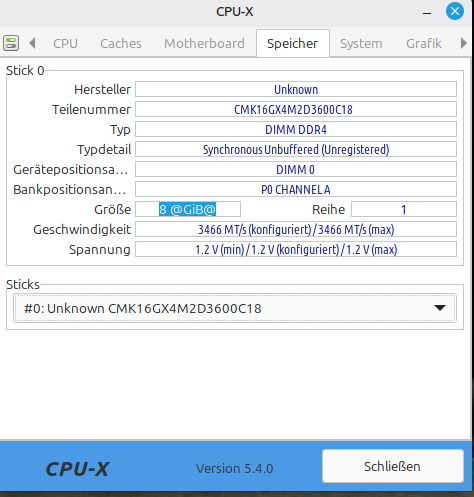Click the DIMM 0 device position value
474x497 pixels.
(296, 169)
